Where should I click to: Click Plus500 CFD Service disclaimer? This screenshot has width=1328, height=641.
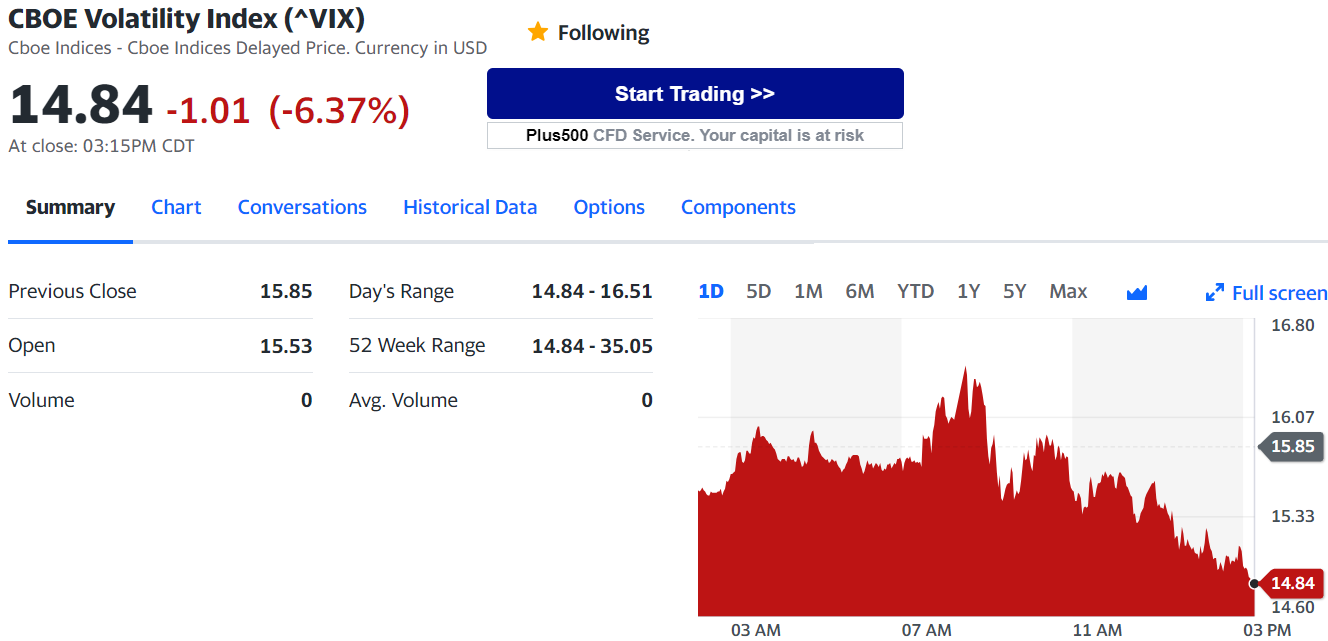[x=695, y=135]
